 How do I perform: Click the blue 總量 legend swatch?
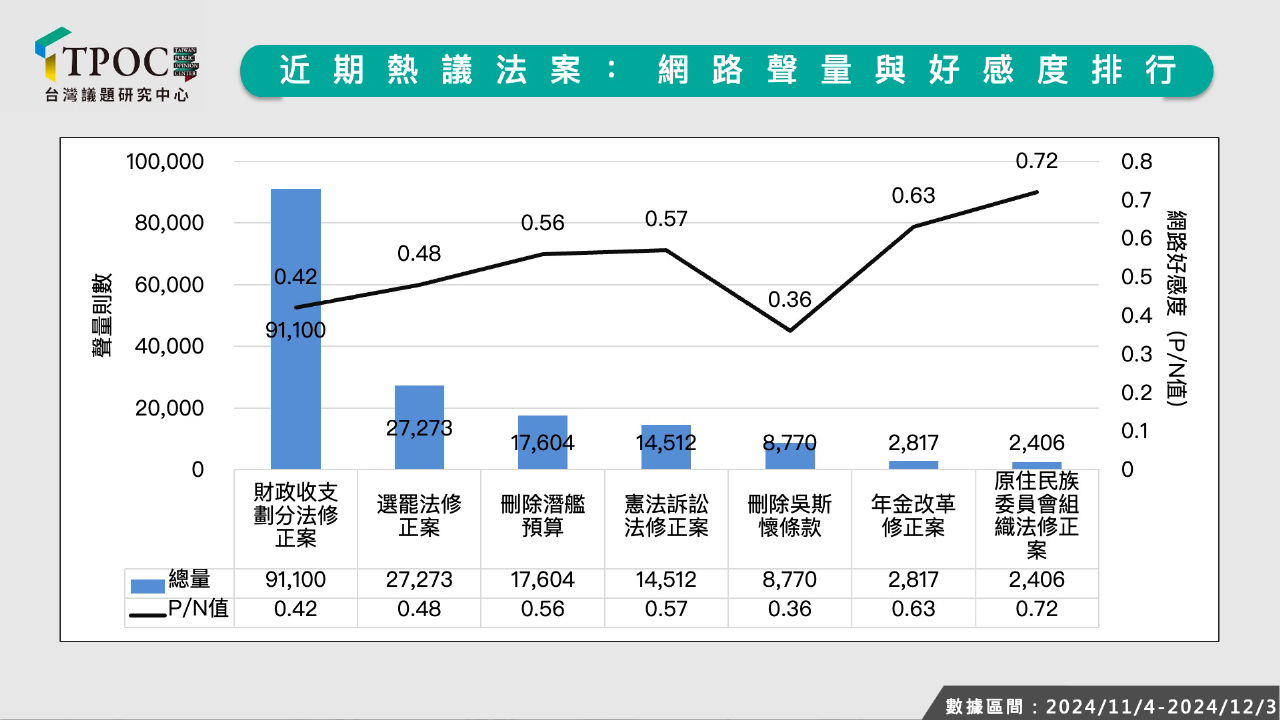click(147, 582)
